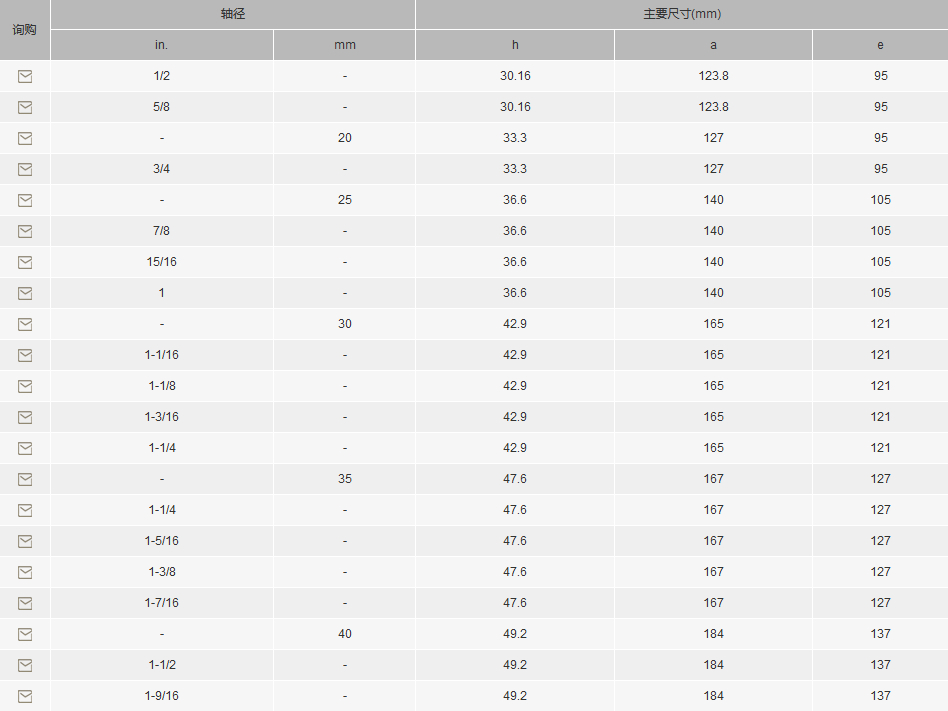
Task: Click the 轴径 header cell
Action: 233,14
